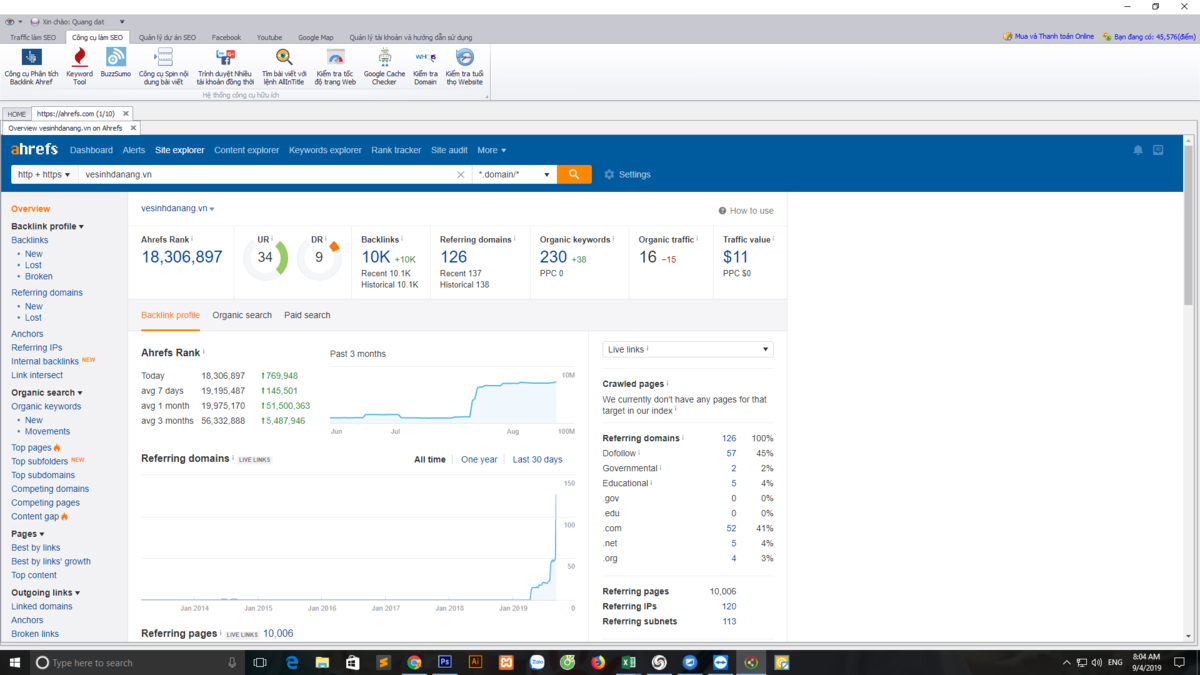
Task: Expand the Xin chào: Quang dat dropdown arrow
Action: tap(122, 21)
